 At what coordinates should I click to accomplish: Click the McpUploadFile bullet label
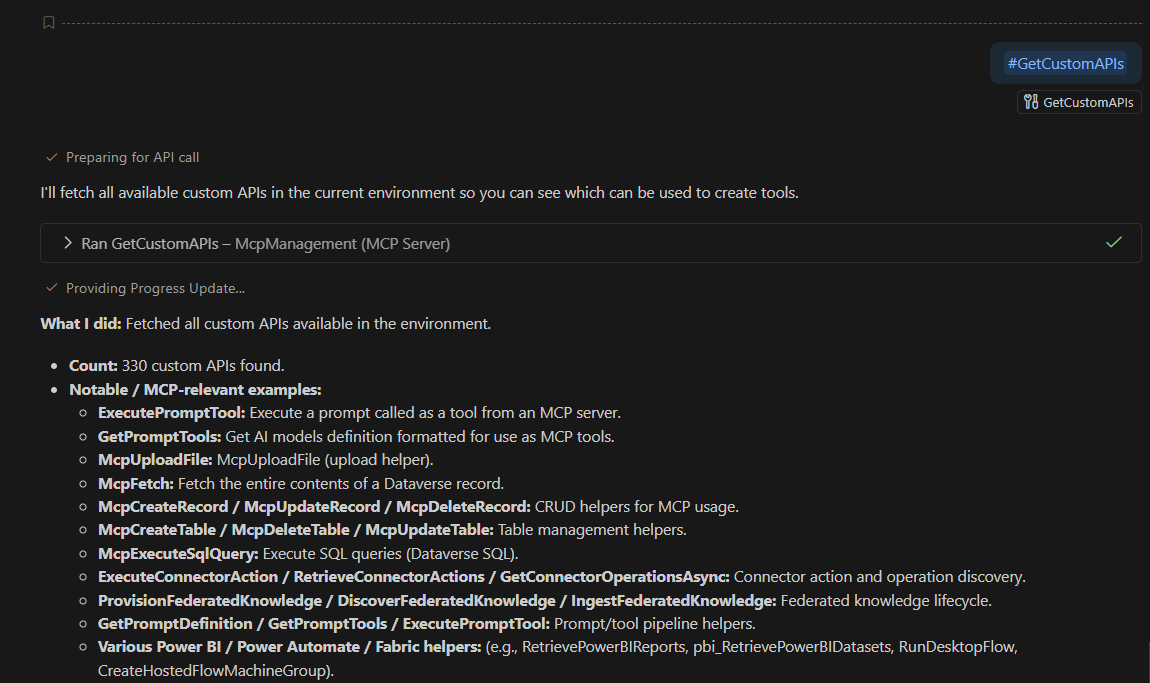coord(155,460)
